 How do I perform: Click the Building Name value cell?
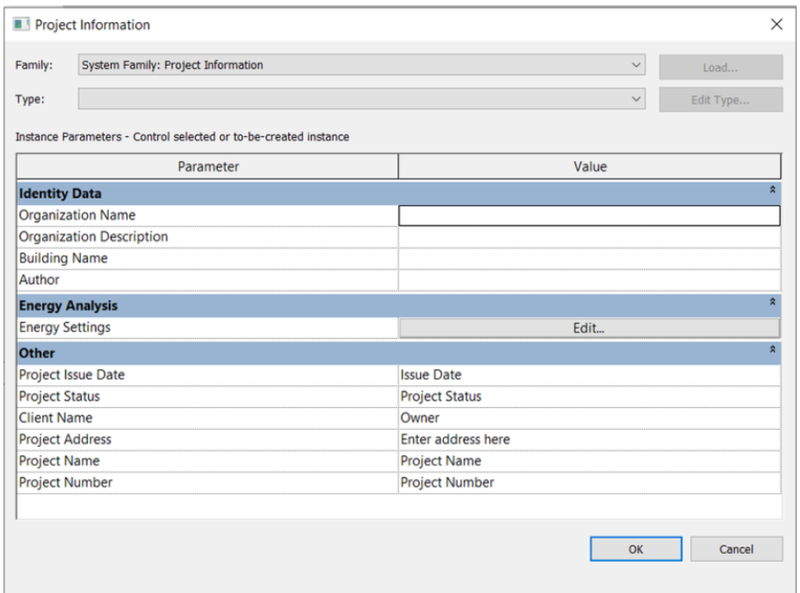589,259
